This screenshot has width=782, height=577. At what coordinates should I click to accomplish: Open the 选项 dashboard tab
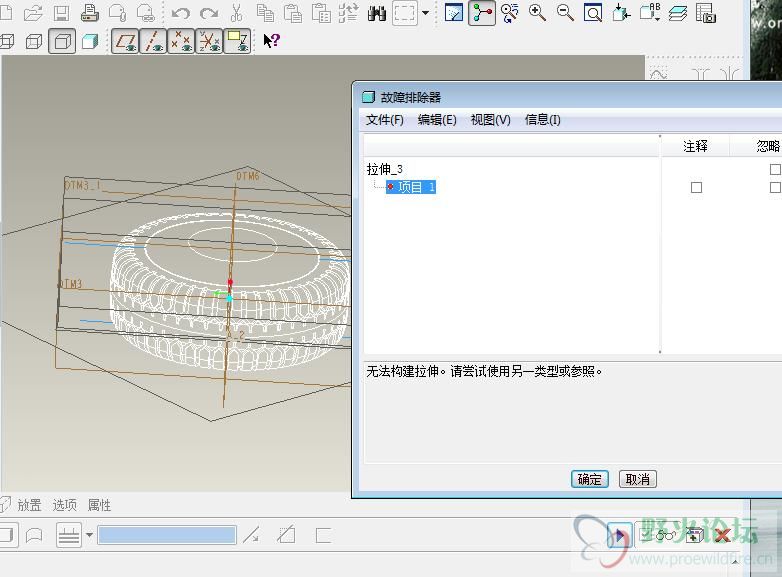click(x=65, y=505)
